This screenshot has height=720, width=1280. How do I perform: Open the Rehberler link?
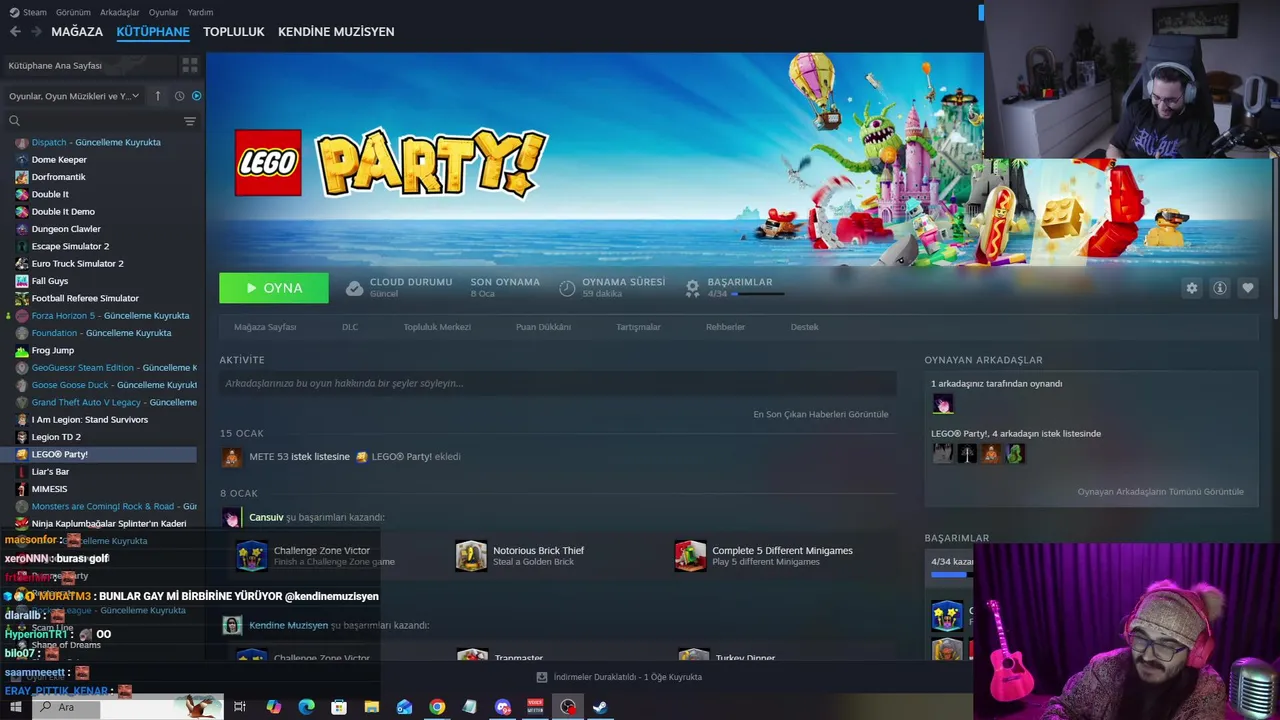pos(725,327)
